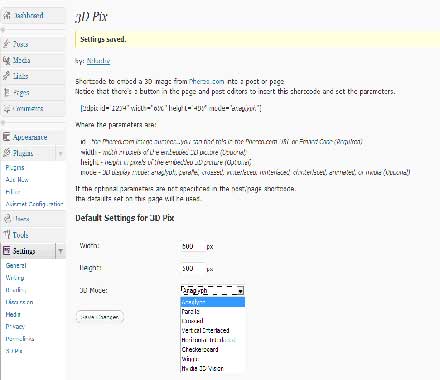
Task: Click the Tools wrench icon
Action: (x=7, y=235)
